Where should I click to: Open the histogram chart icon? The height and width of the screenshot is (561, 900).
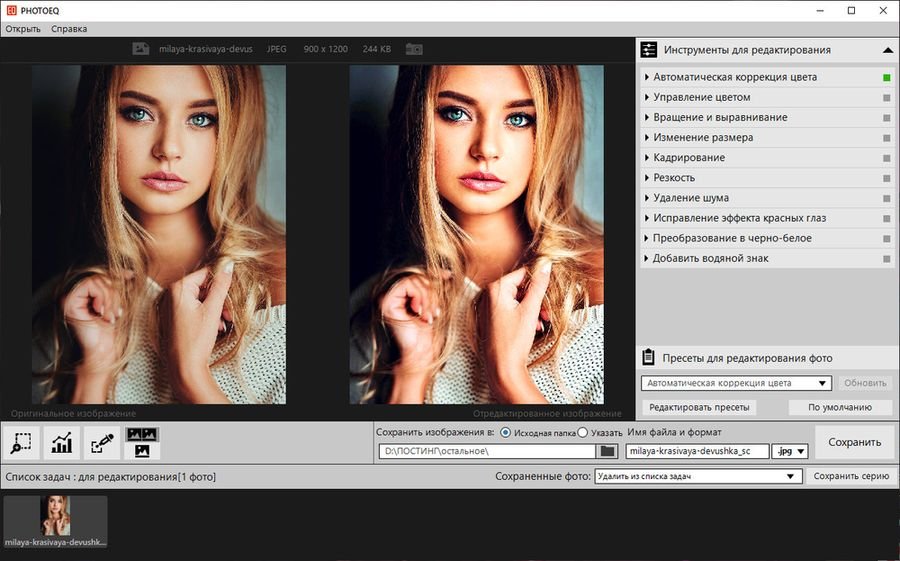[x=61, y=443]
